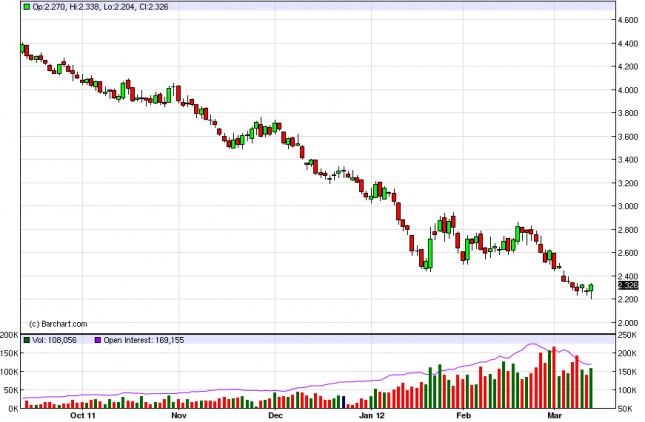Click the last green volume bar in March
The height and width of the screenshot is (422, 645).
pos(591,388)
